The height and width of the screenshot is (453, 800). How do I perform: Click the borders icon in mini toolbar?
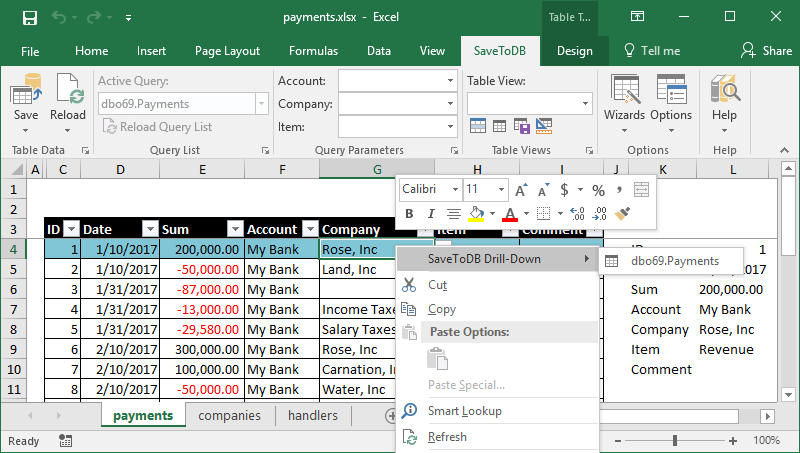(544, 214)
